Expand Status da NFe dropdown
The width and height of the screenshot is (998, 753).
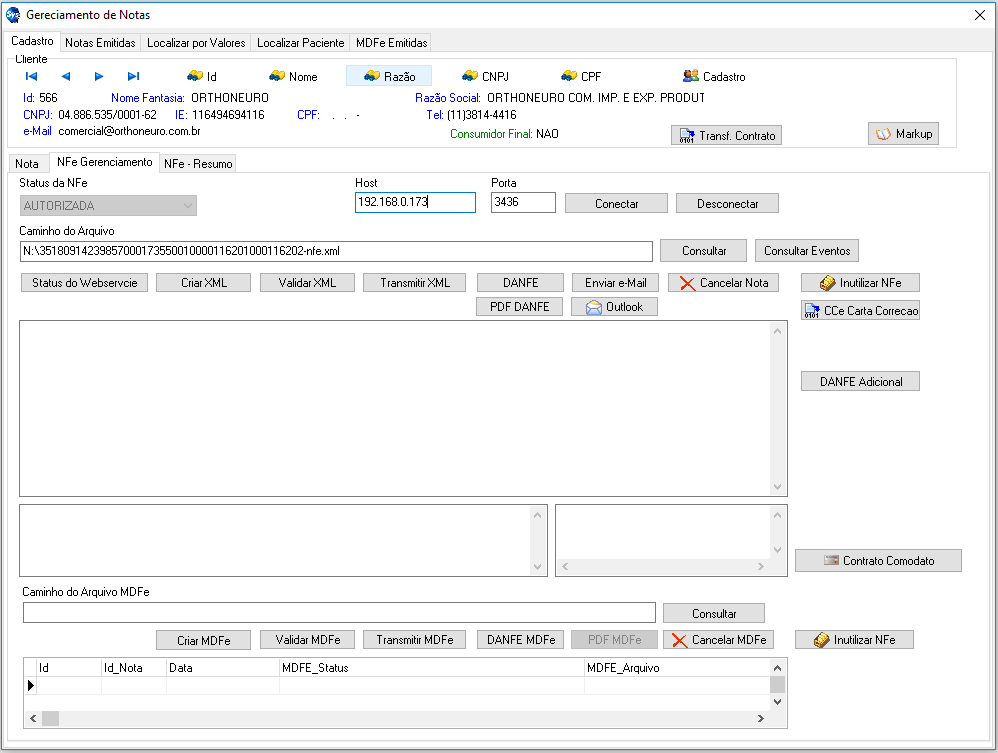click(x=187, y=206)
